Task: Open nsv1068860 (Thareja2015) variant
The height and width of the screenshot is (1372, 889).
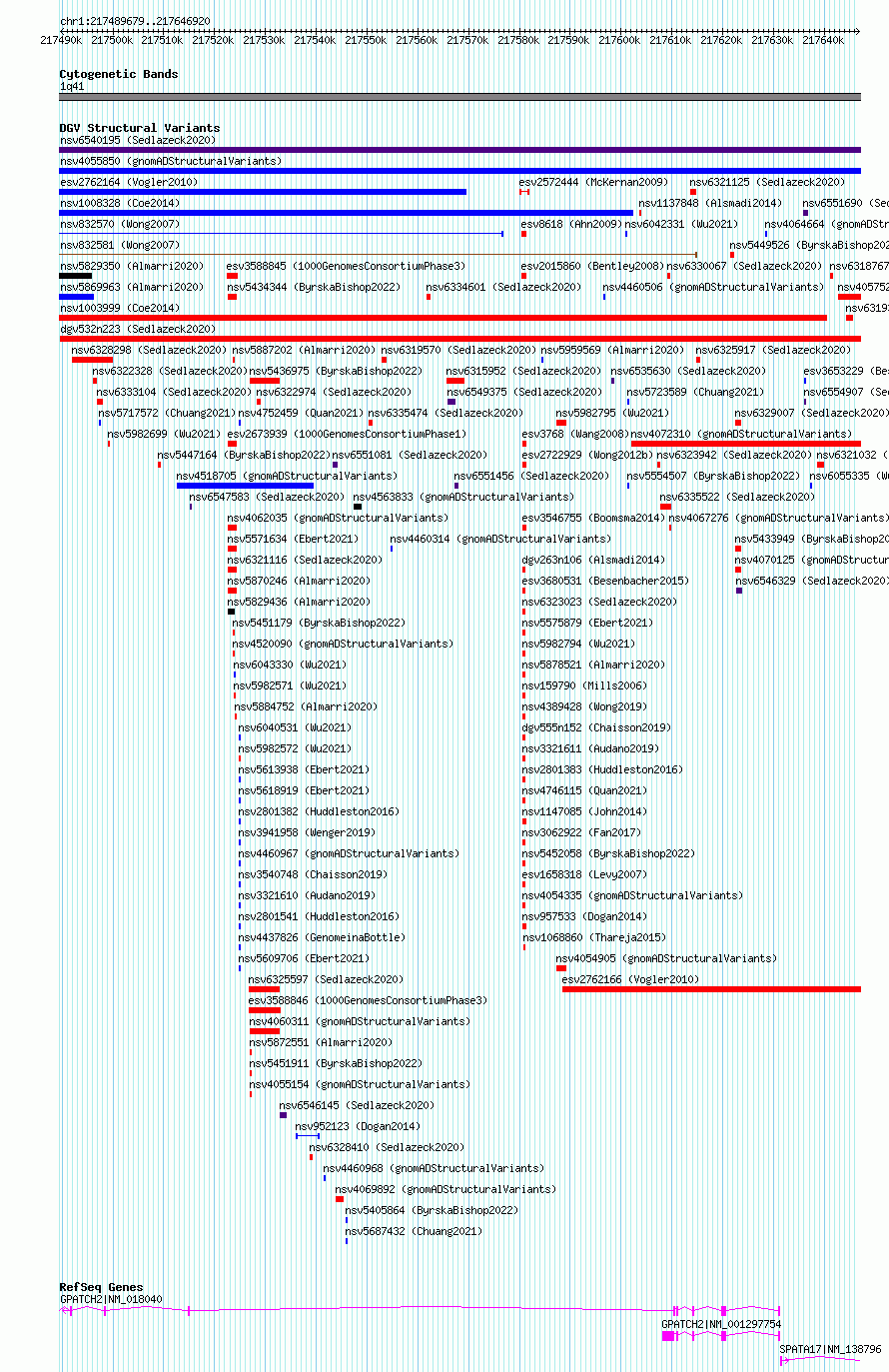Action: (x=523, y=947)
